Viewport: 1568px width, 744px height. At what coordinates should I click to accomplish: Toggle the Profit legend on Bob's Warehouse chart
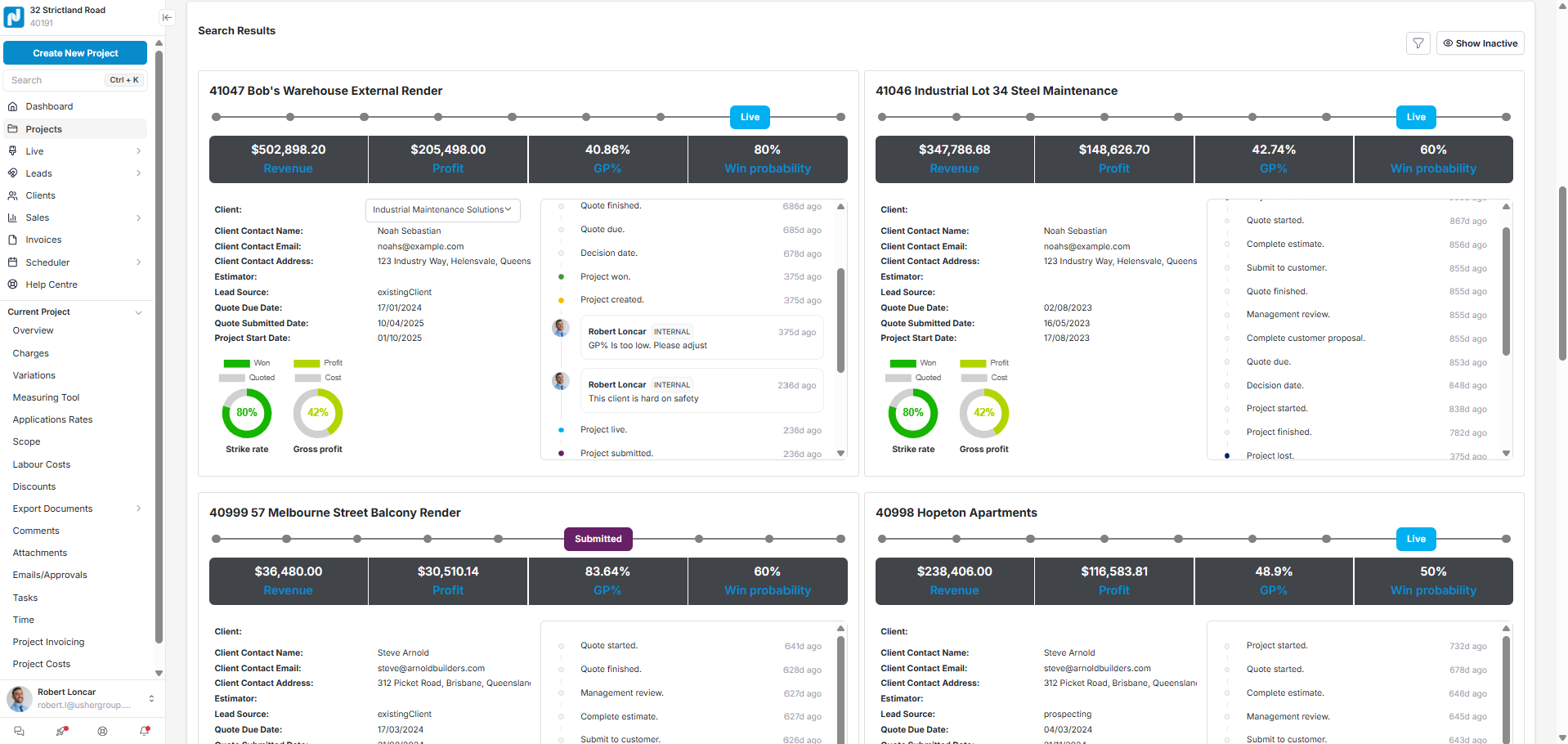click(x=318, y=363)
